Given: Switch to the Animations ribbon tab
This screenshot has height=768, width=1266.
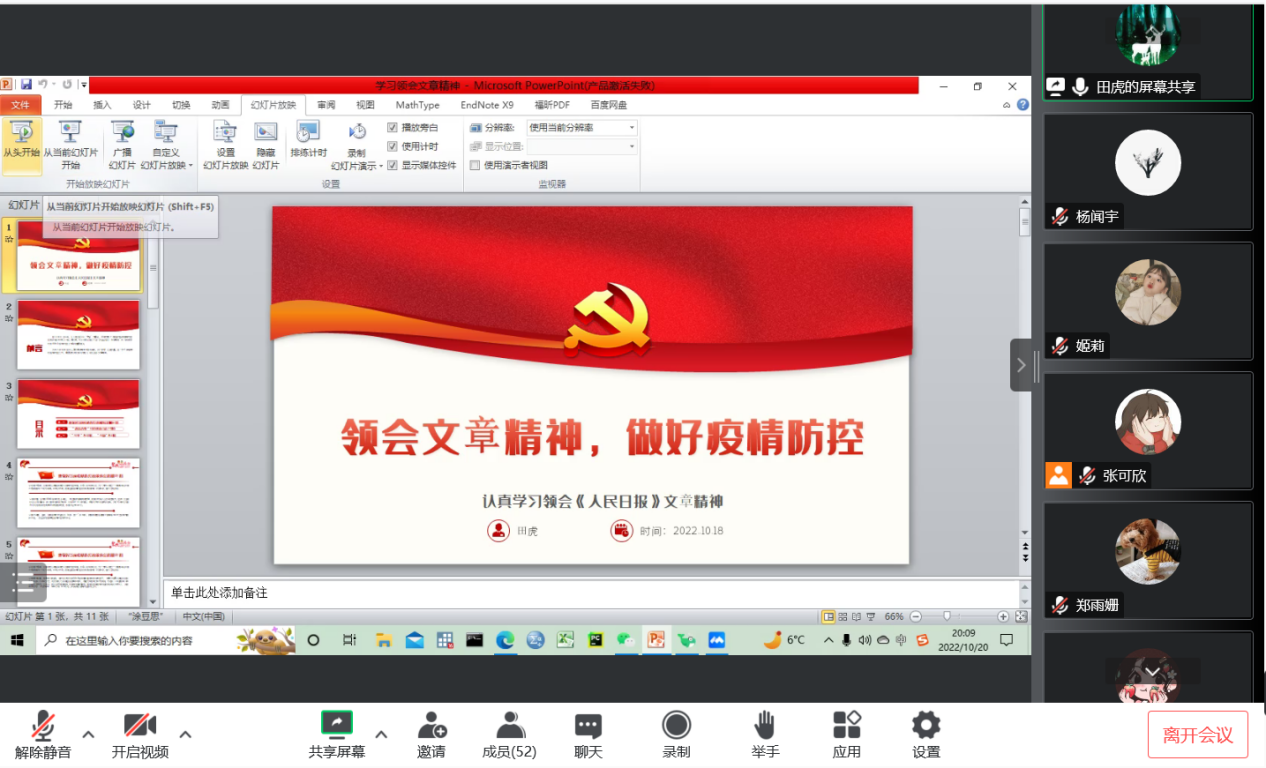Looking at the screenshot, I should pyautogui.click(x=220, y=105).
